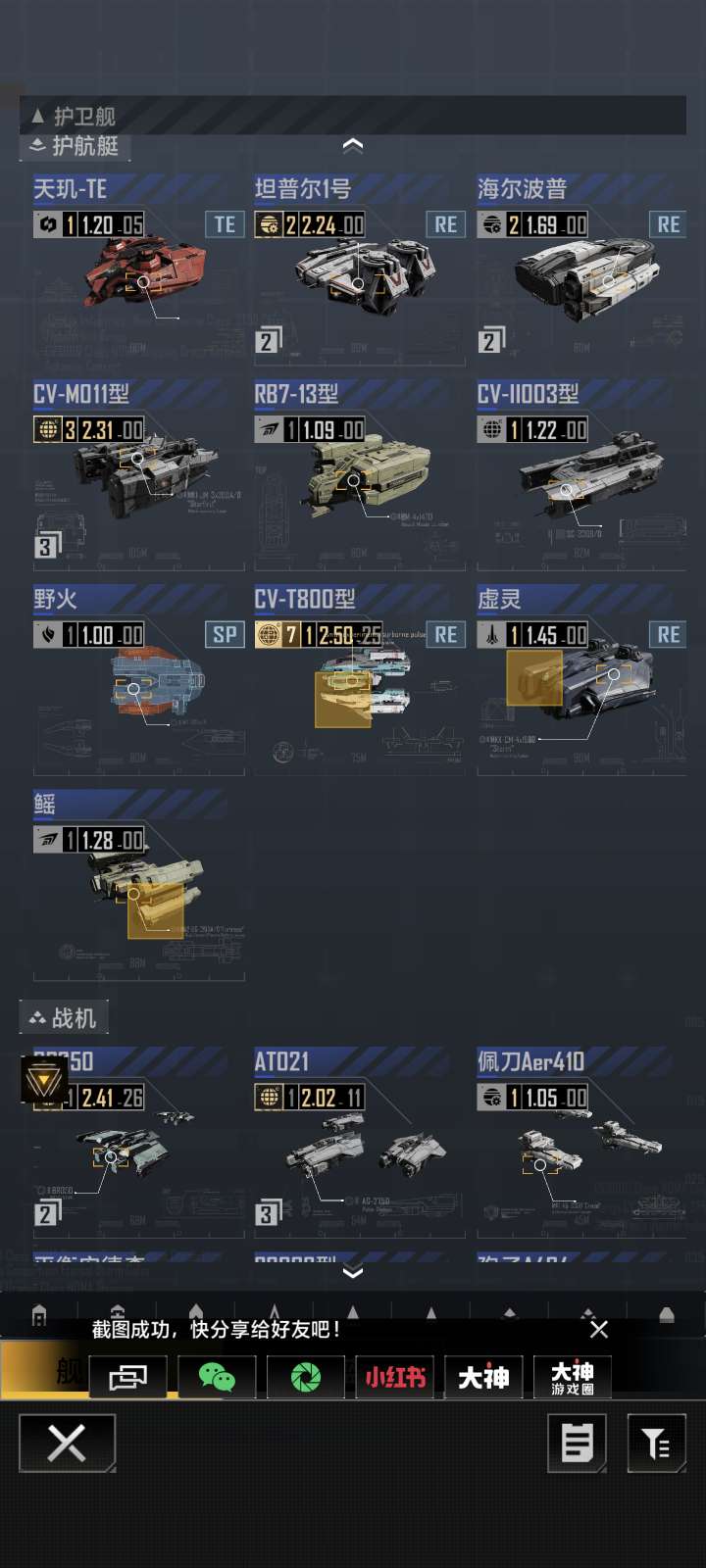This screenshot has height=1568, width=706.
Task: Share screenshot to Xiaohongshu (小红书)
Action: point(395,1377)
